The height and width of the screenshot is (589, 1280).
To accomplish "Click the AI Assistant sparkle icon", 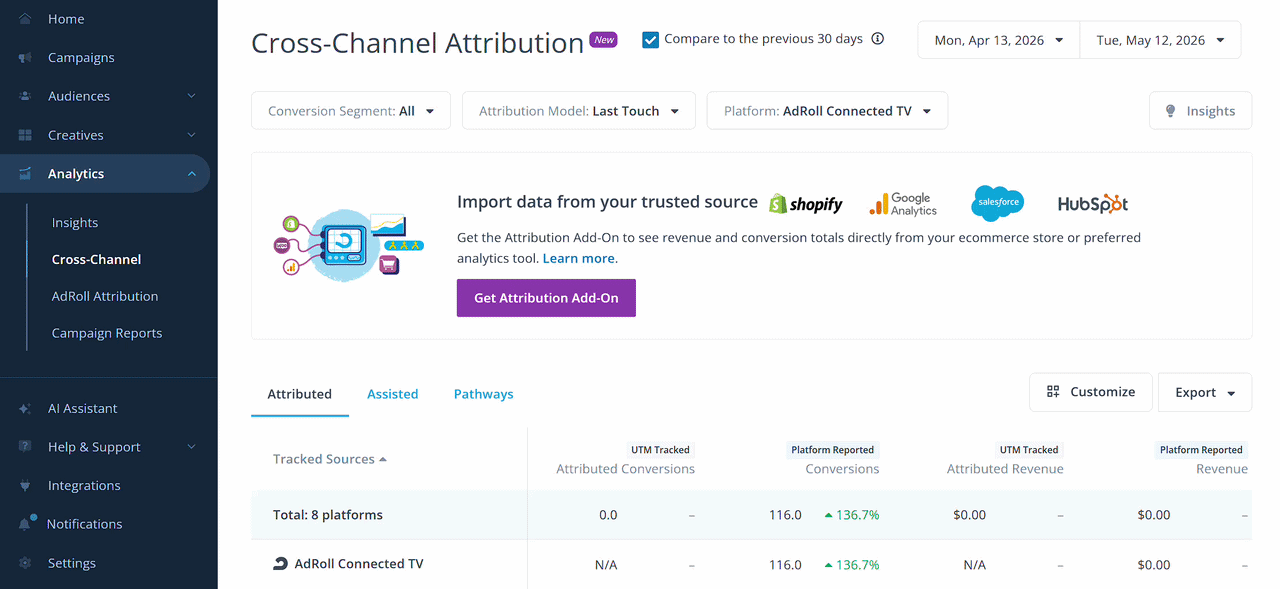I will (25, 409).
